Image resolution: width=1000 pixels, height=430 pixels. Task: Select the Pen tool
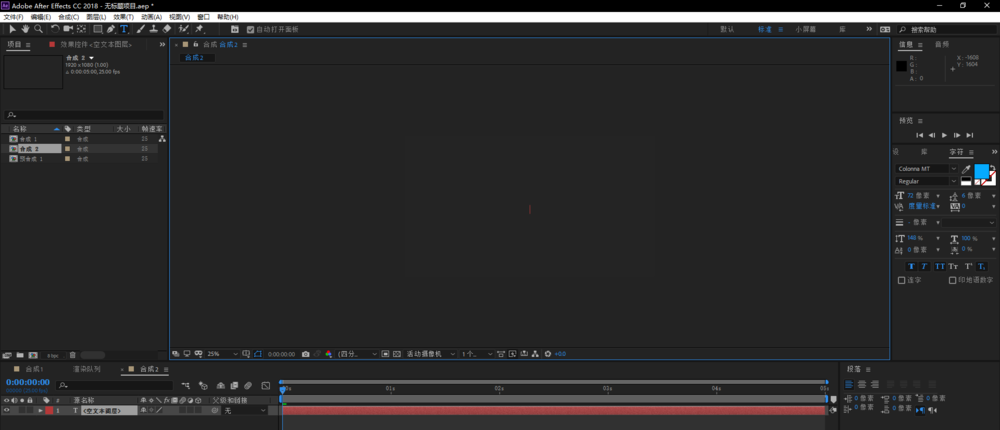[111, 29]
